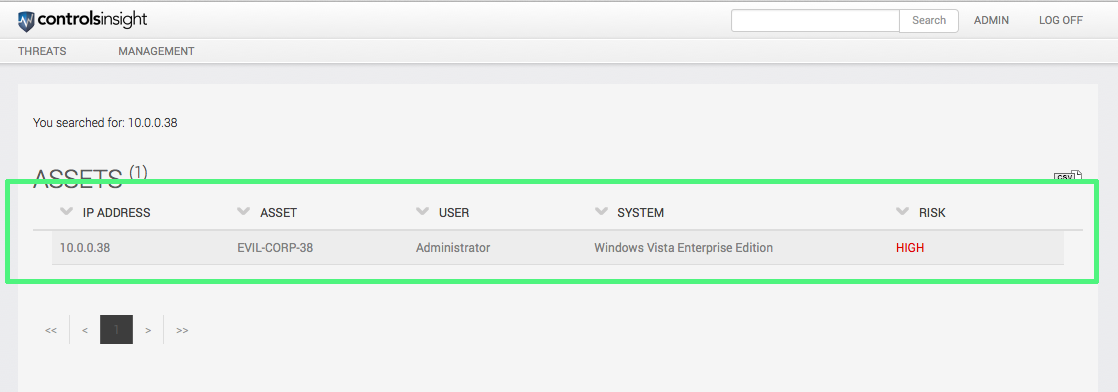Open asset EVIL-CORP-38 row
This screenshot has width=1118, height=392.
click(558, 248)
